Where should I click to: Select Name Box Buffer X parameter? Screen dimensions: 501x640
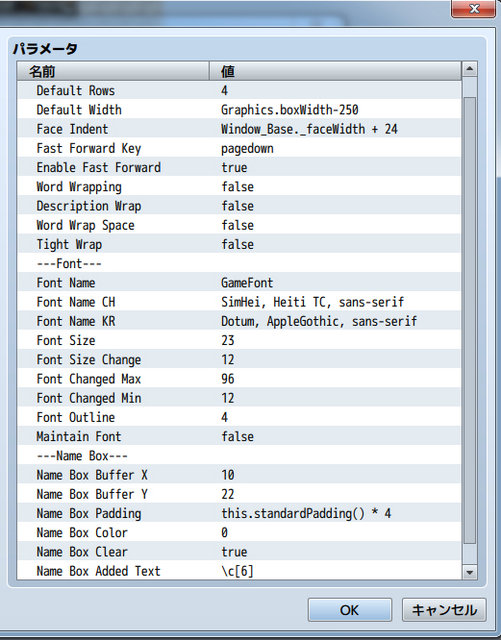click(239, 475)
